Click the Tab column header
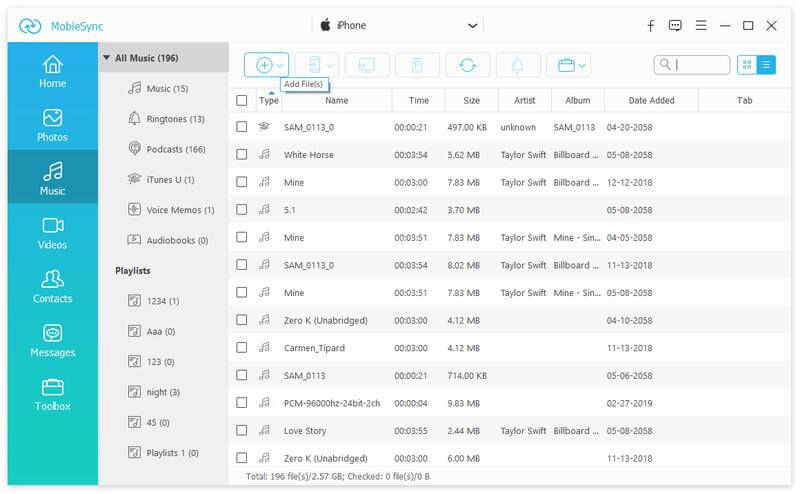800x494 pixels. [744, 101]
